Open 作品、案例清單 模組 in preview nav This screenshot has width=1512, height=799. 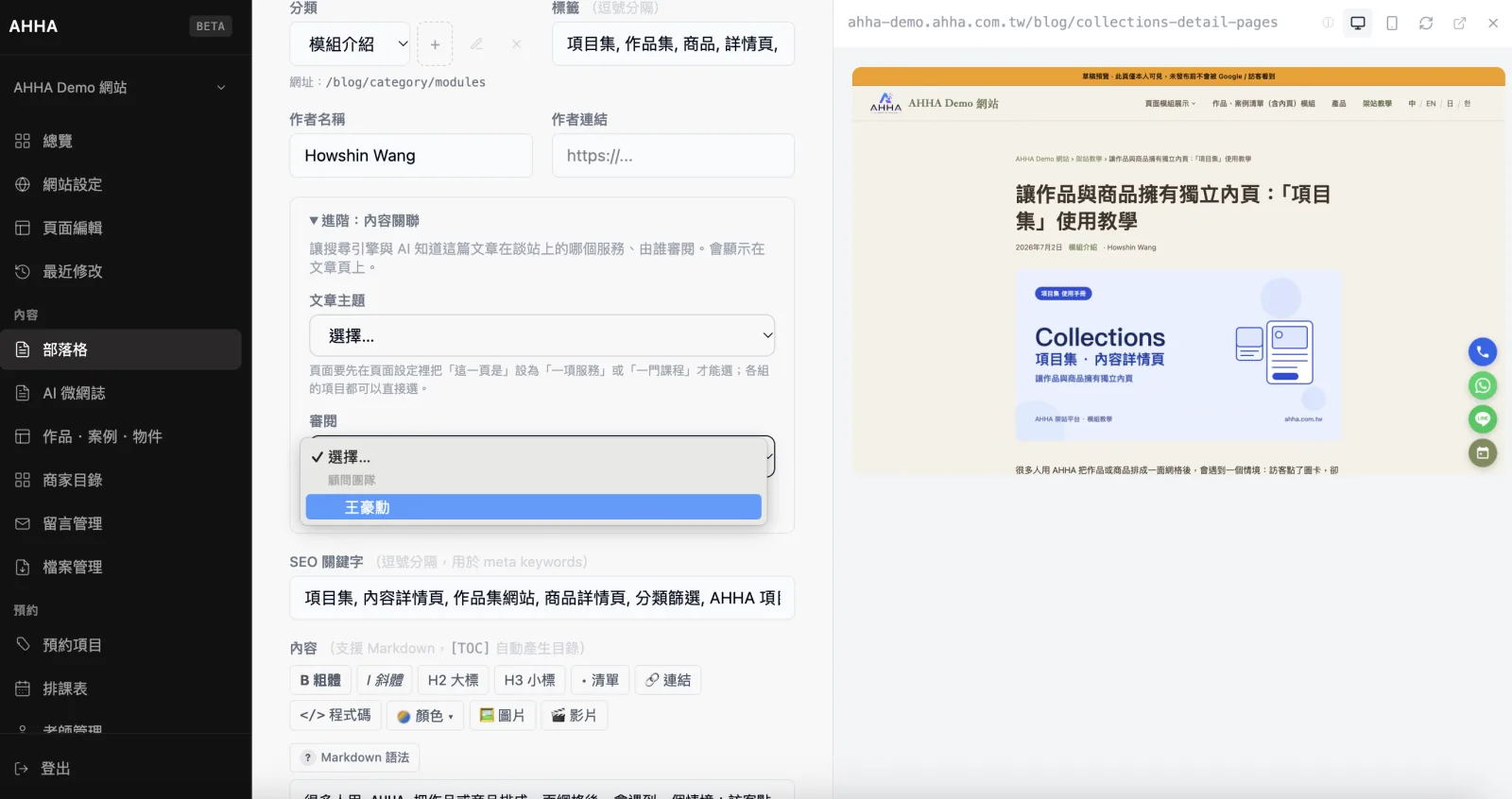point(1263,104)
